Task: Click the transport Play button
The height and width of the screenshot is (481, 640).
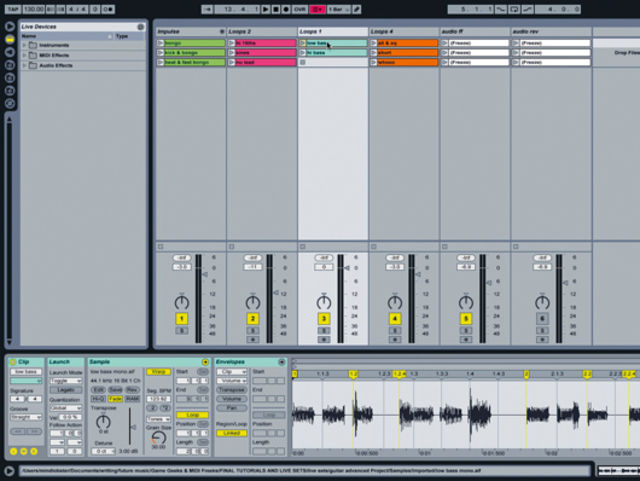Action: click(x=265, y=9)
